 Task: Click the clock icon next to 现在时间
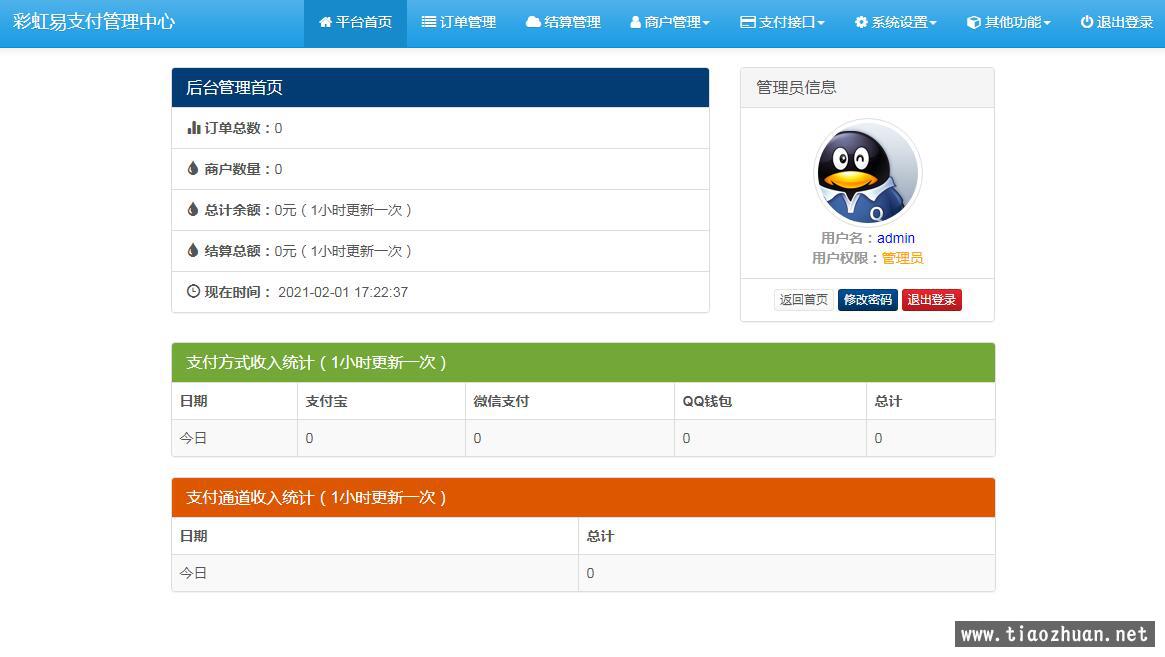click(193, 291)
